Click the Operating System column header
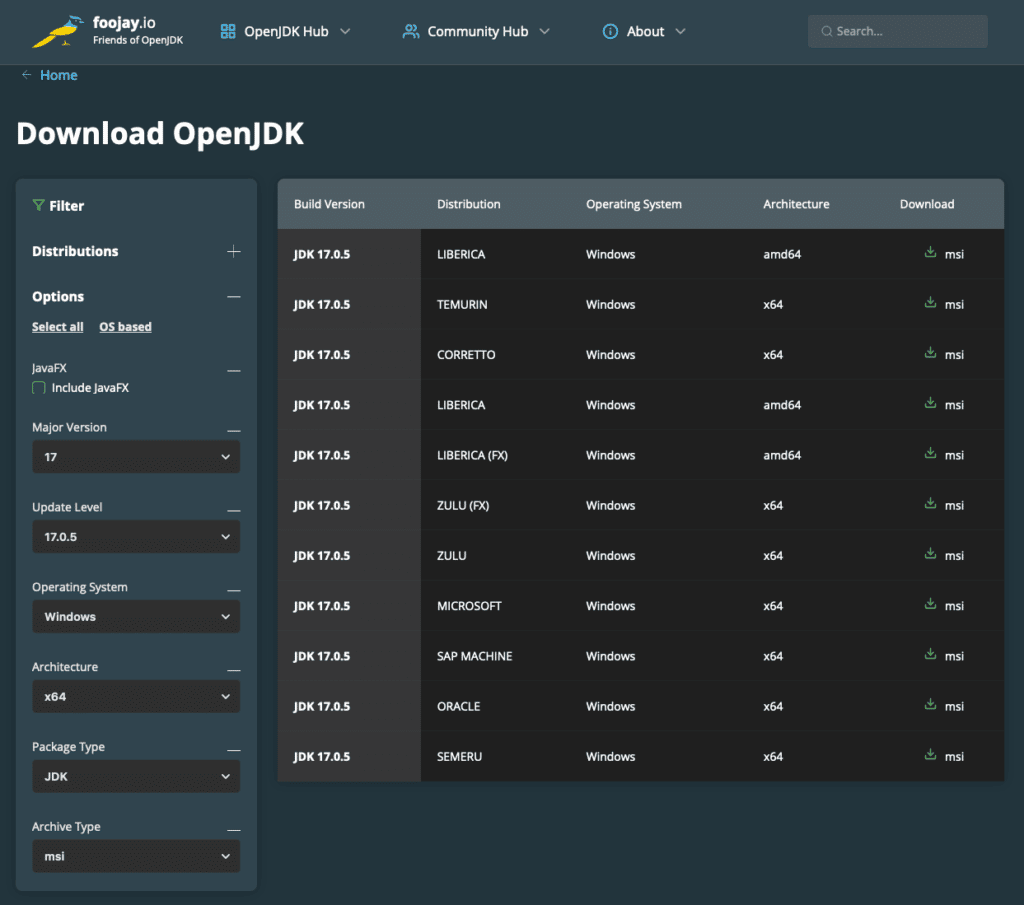 [x=633, y=204]
